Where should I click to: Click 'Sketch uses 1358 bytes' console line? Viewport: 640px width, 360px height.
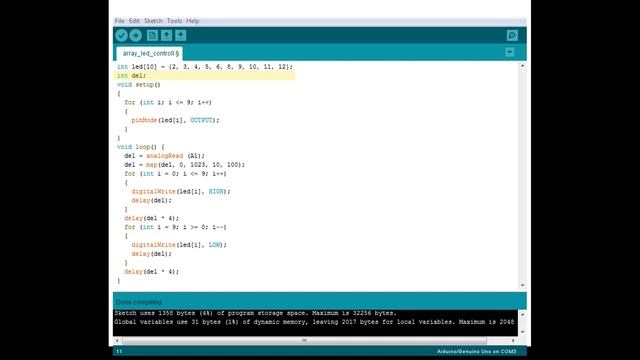tap(255, 313)
